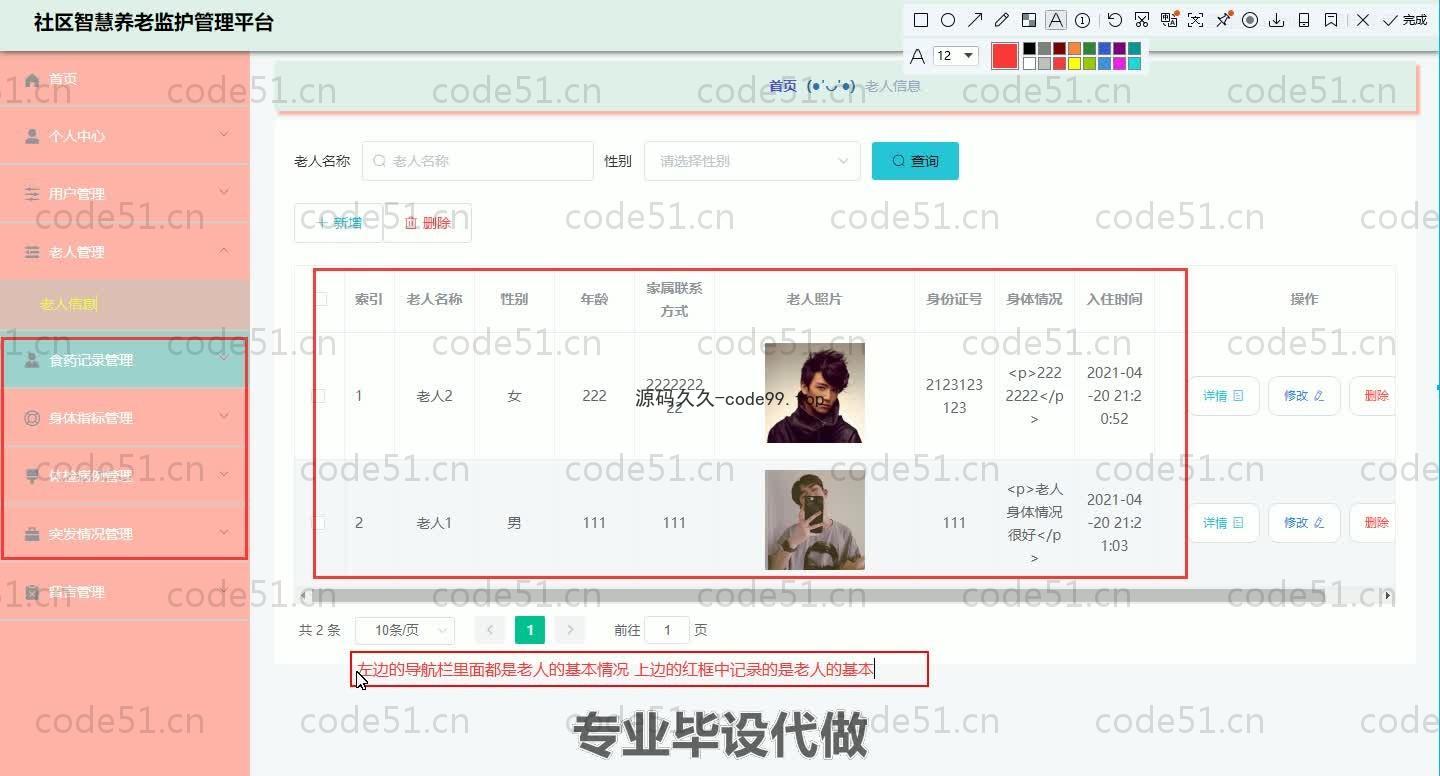Undo the last annotation

[1114, 20]
